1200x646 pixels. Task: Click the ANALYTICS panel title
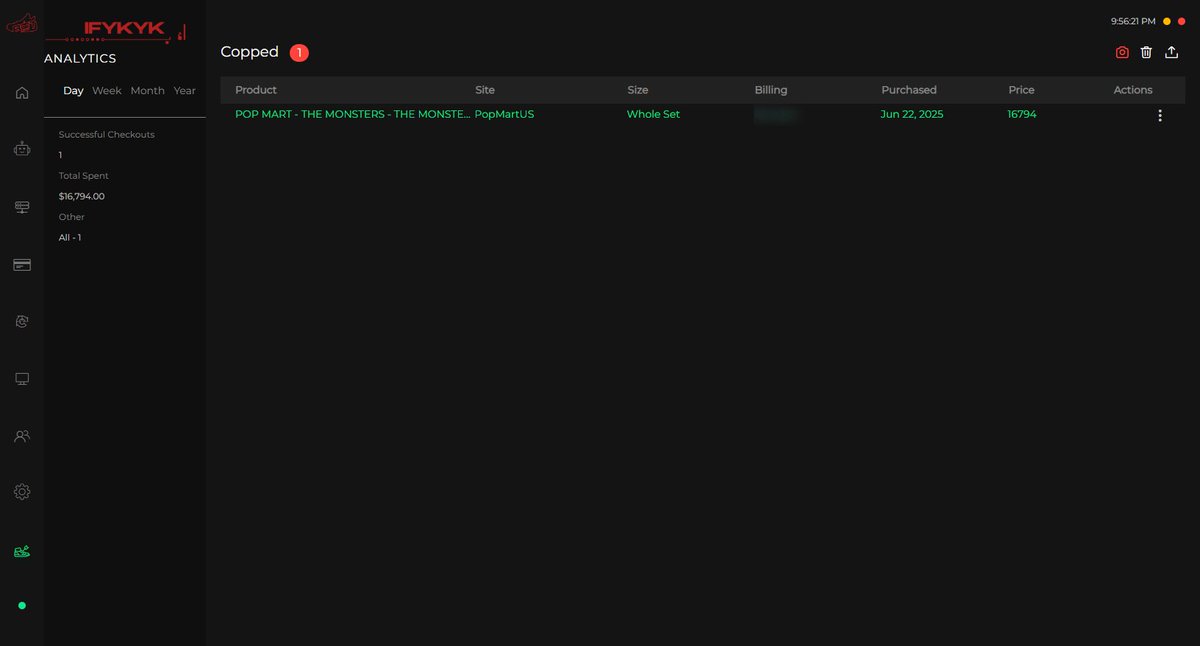click(80, 59)
